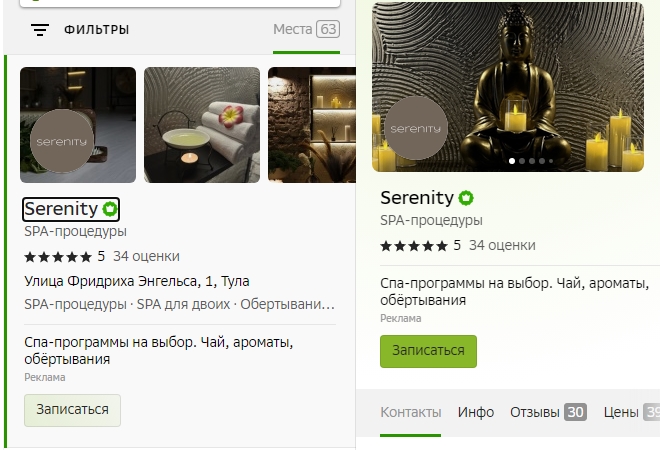Switch to the Места tab
This screenshot has width=660, height=450.
306,29
